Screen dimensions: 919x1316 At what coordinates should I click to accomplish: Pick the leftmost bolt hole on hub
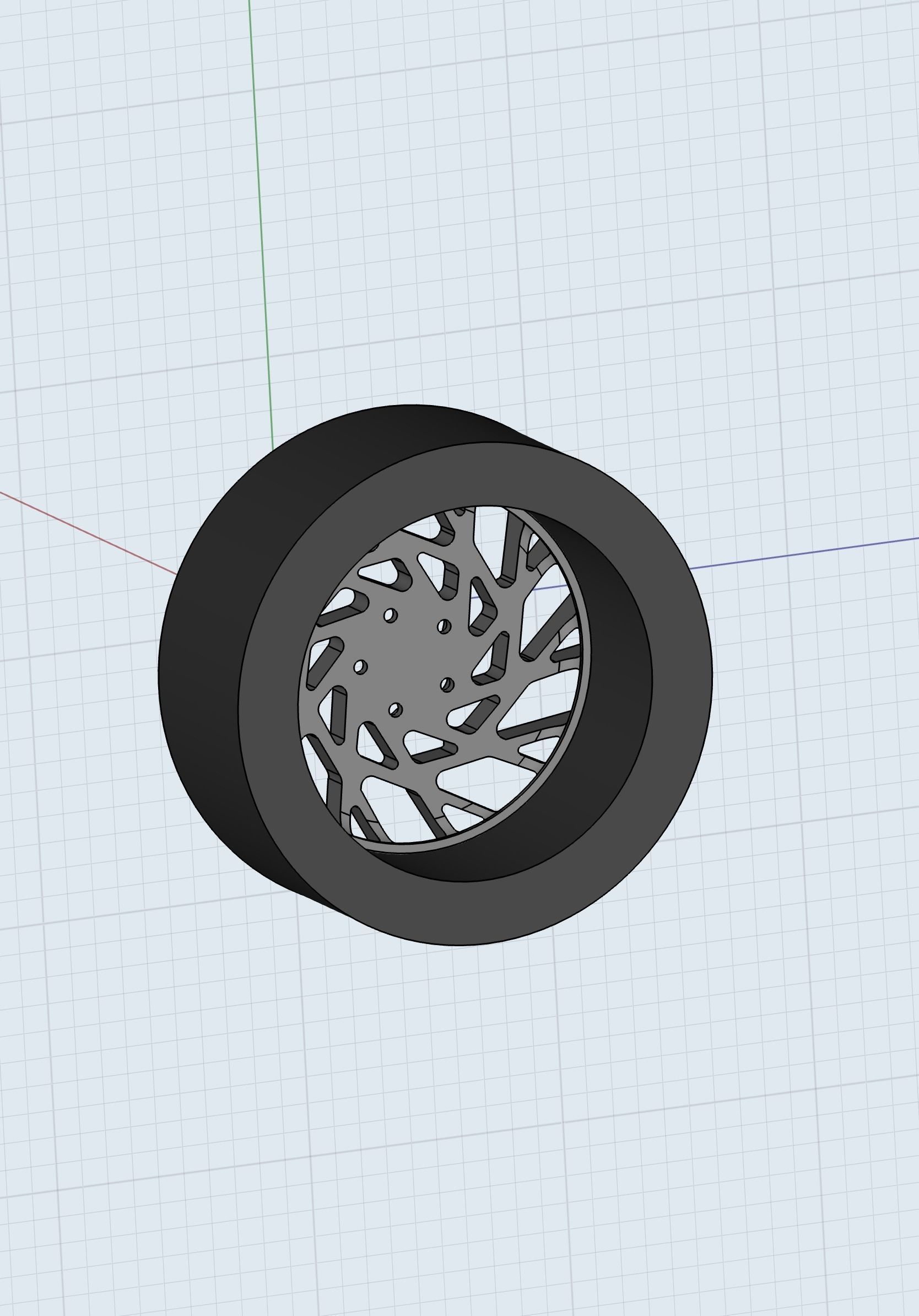(x=360, y=667)
